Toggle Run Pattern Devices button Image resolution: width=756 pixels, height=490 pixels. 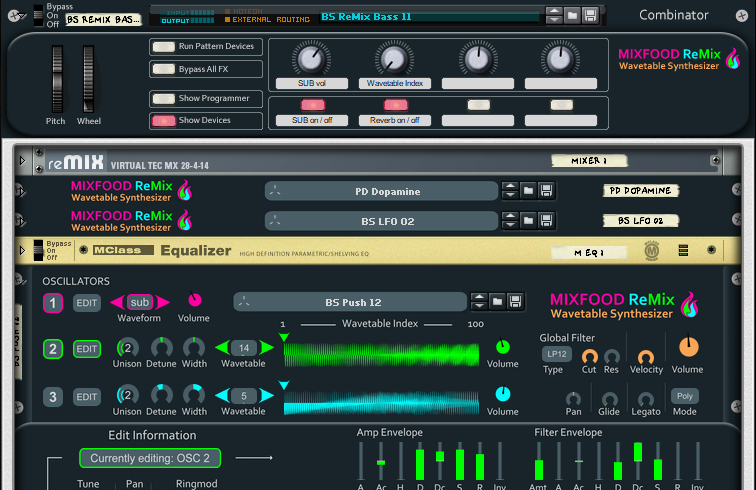(164, 47)
